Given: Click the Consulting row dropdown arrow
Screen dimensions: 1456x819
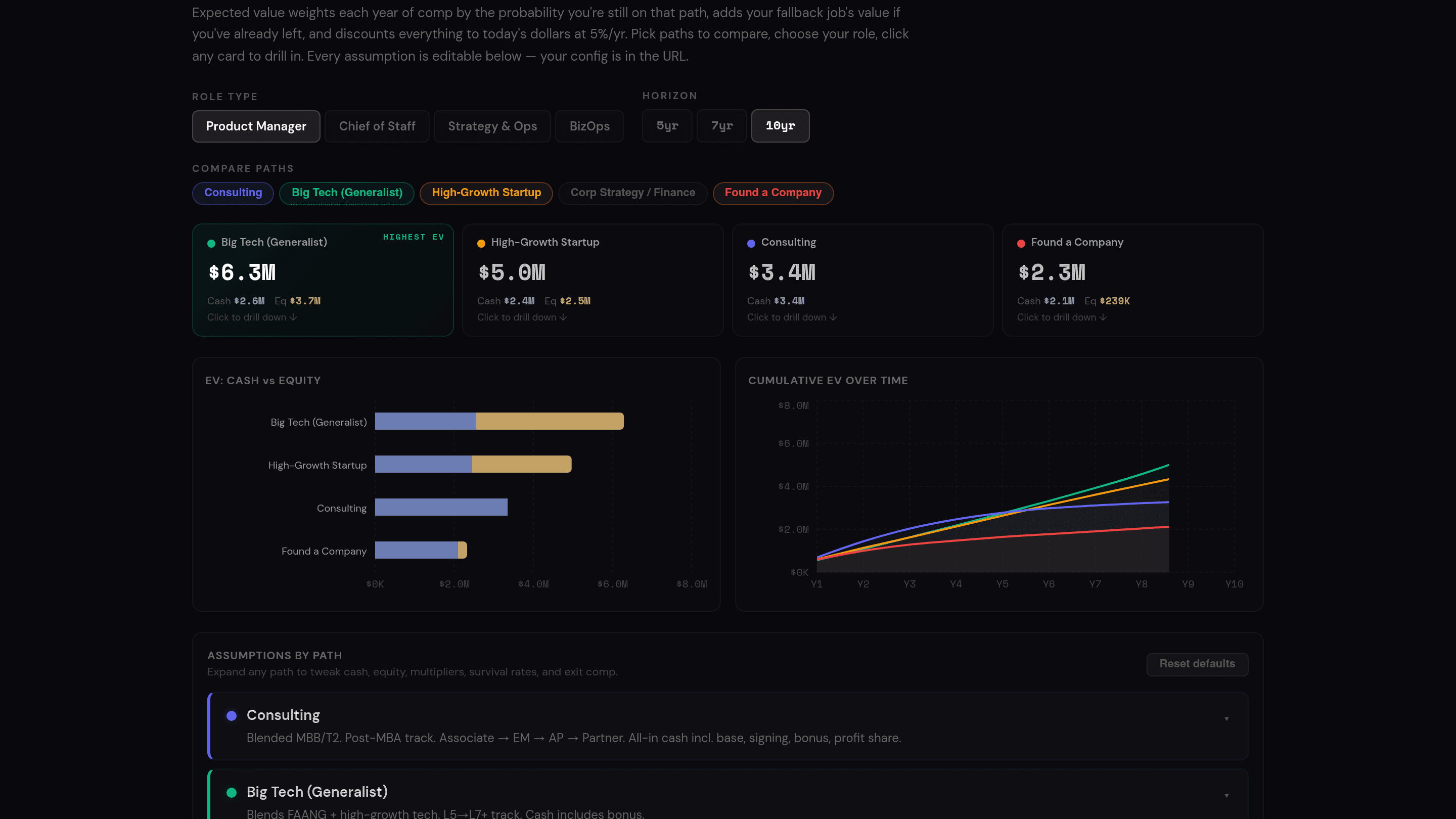Looking at the screenshot, I should coord(1226,719).
